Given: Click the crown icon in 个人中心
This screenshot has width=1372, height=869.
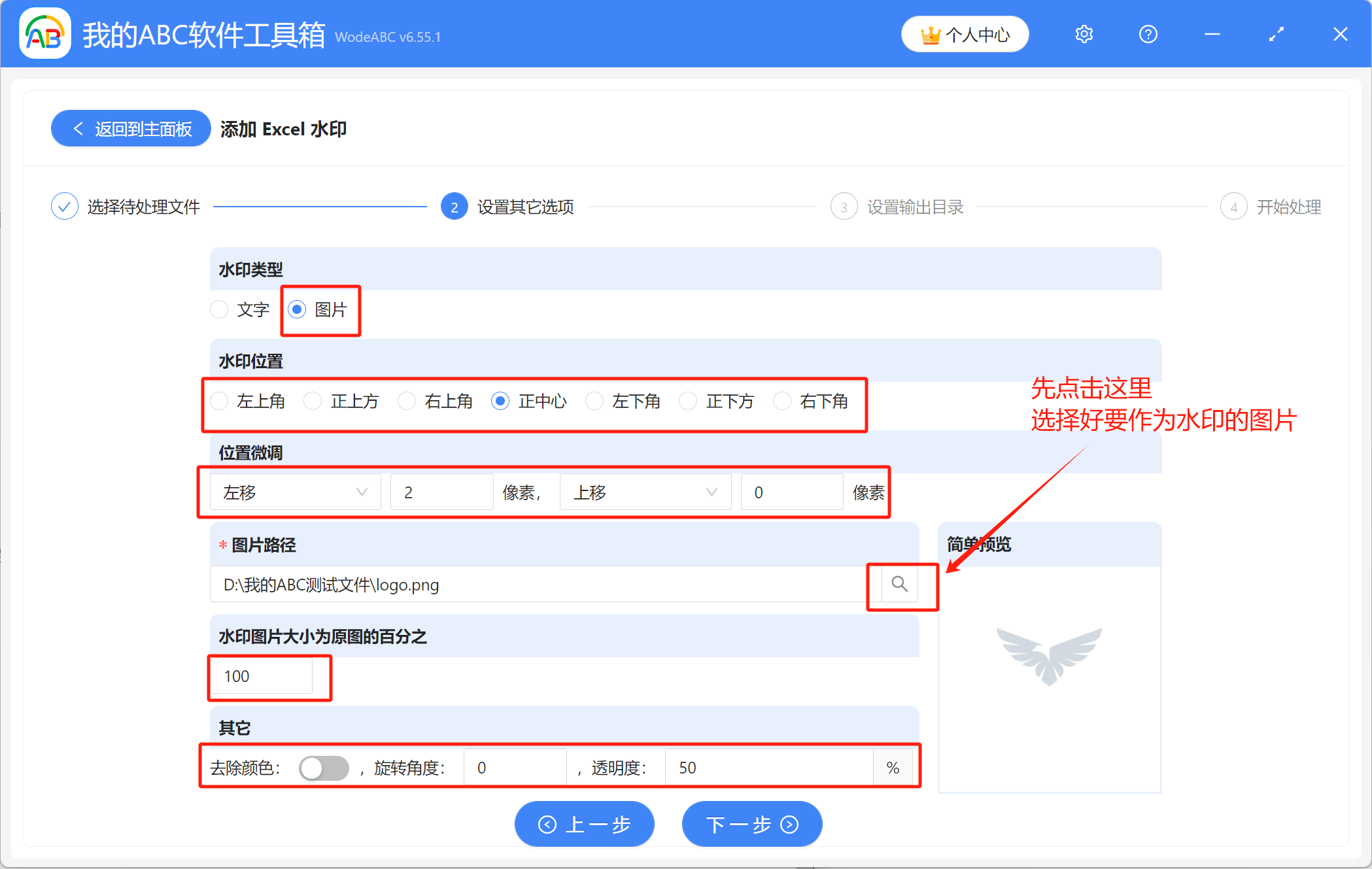Looking at the screenshot, I should (x=931, y=34).
